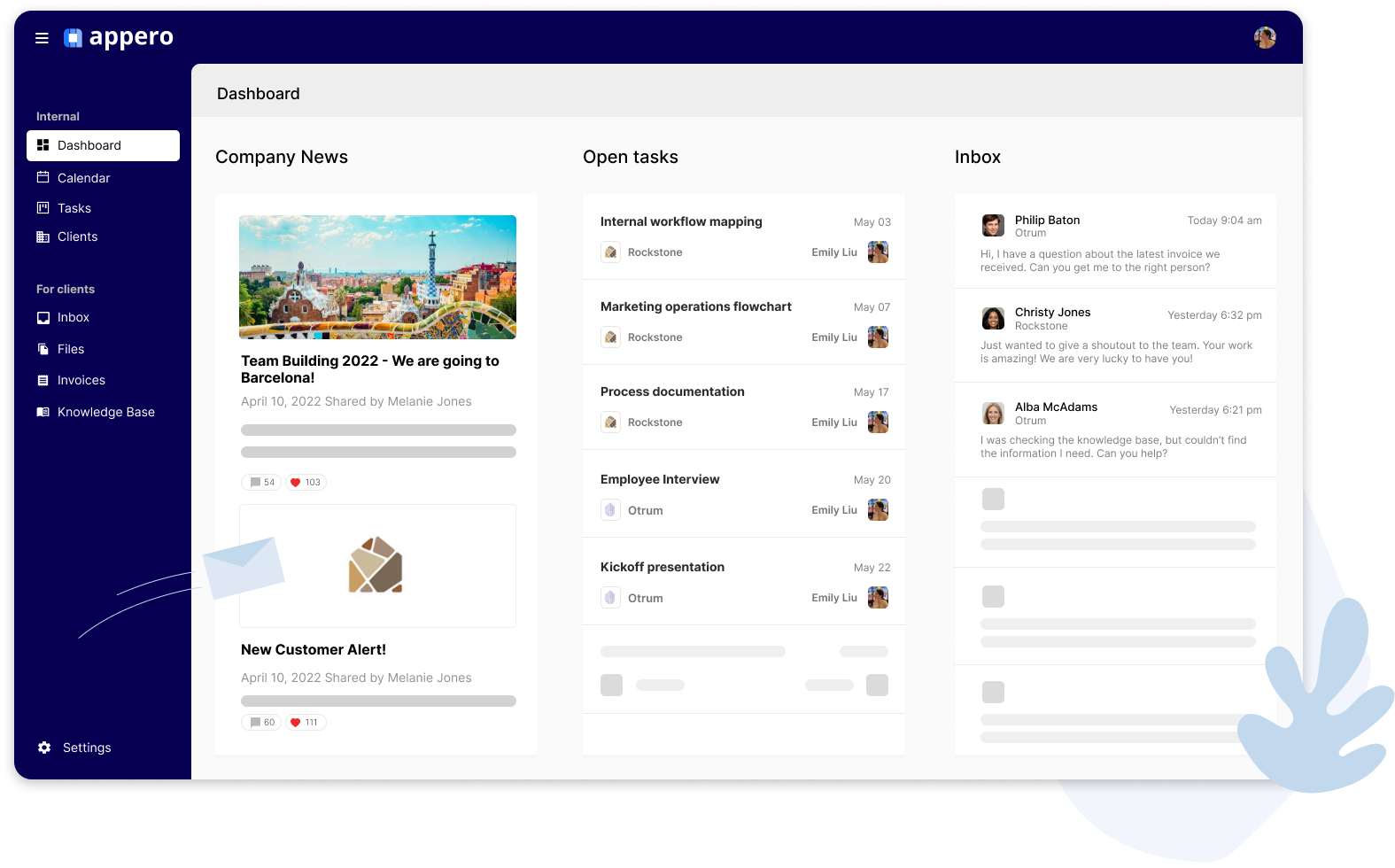Click the Tasks sidebar icon

(x=43, y=207)
